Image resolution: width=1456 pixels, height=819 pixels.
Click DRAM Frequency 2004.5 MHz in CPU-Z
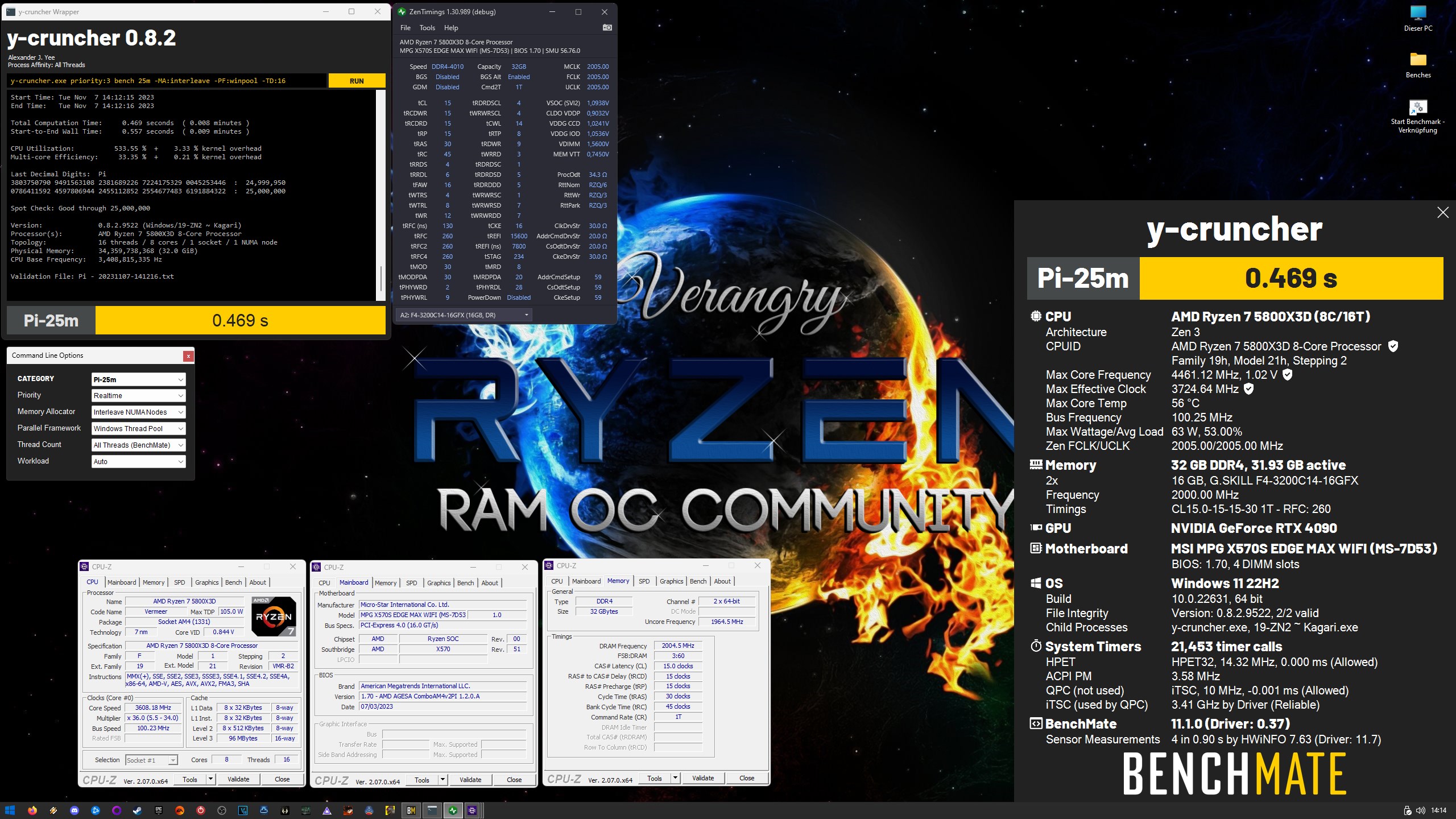tap(678, 646)
